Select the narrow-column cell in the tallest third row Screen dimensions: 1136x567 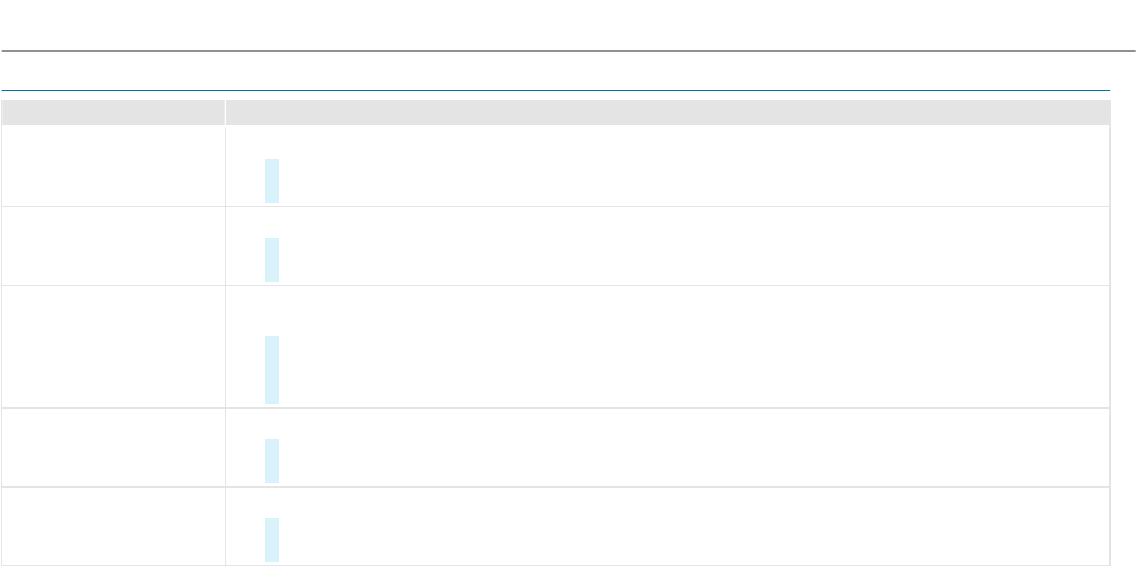pyautogui.click(x=113, y=347)
